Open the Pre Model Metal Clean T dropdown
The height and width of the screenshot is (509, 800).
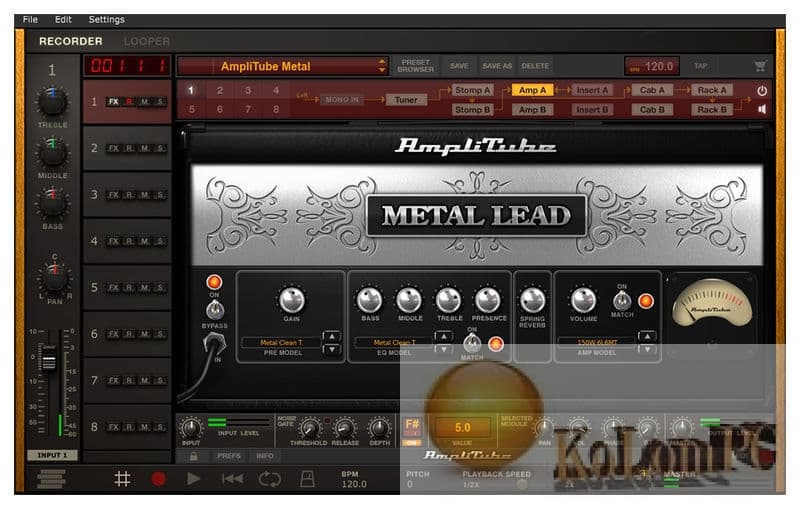coord(281,343)
